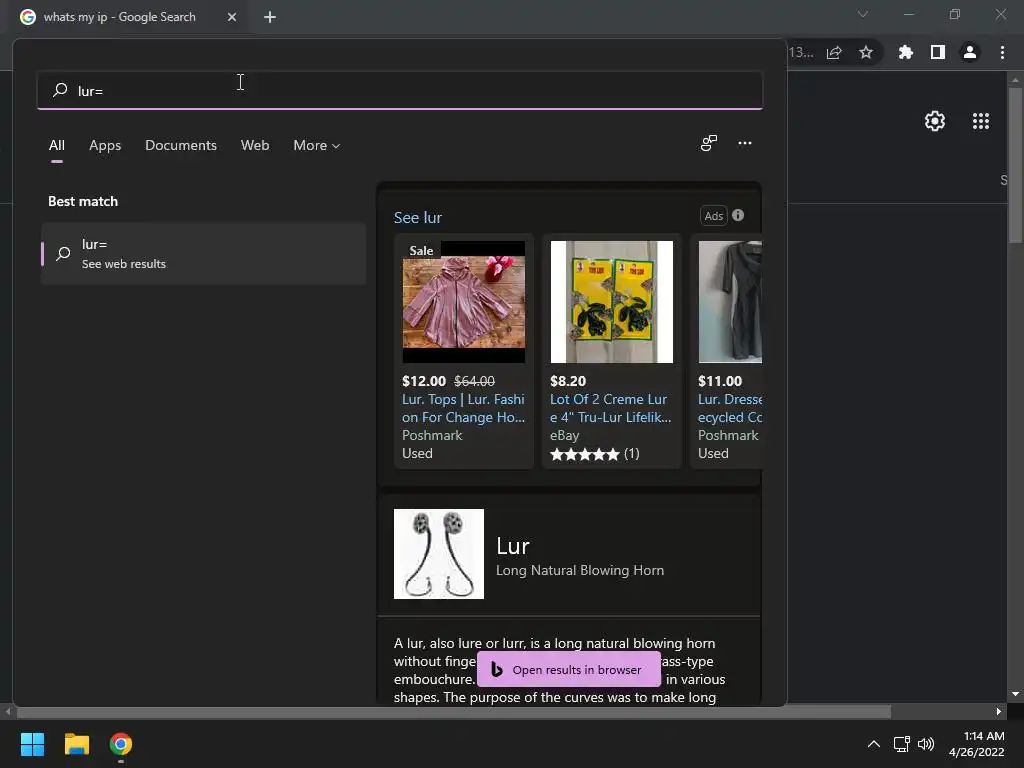
Task: Open a new Chrome tab
Action: 270,17
